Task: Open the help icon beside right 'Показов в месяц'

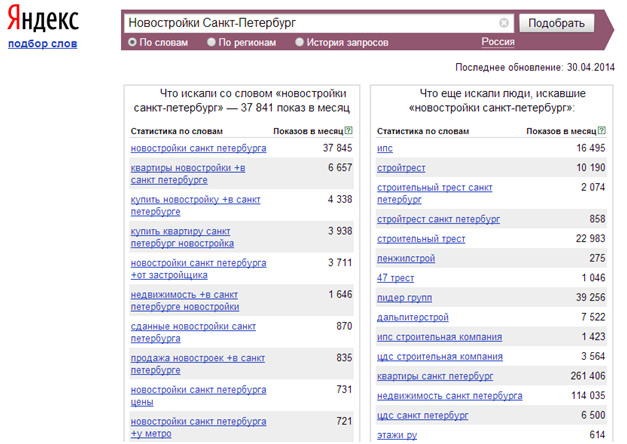Action: tap(602, 130)
